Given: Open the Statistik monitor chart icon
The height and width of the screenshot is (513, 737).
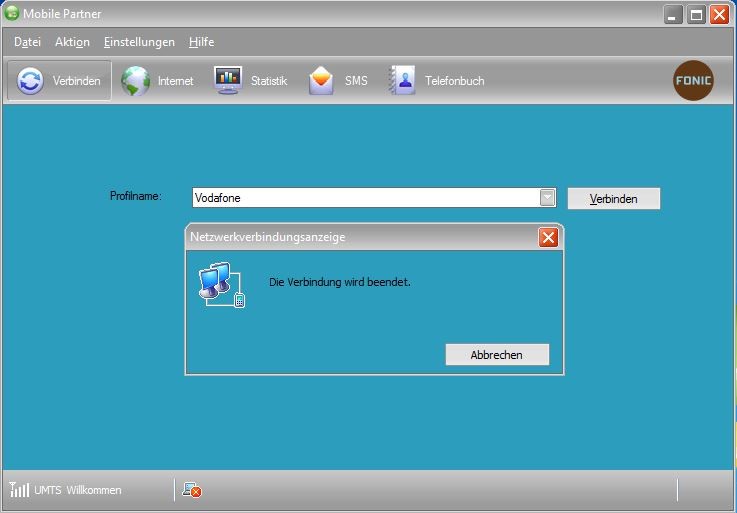Looking at the screenshot, I should pyautogui.click(x=228, y=80).
